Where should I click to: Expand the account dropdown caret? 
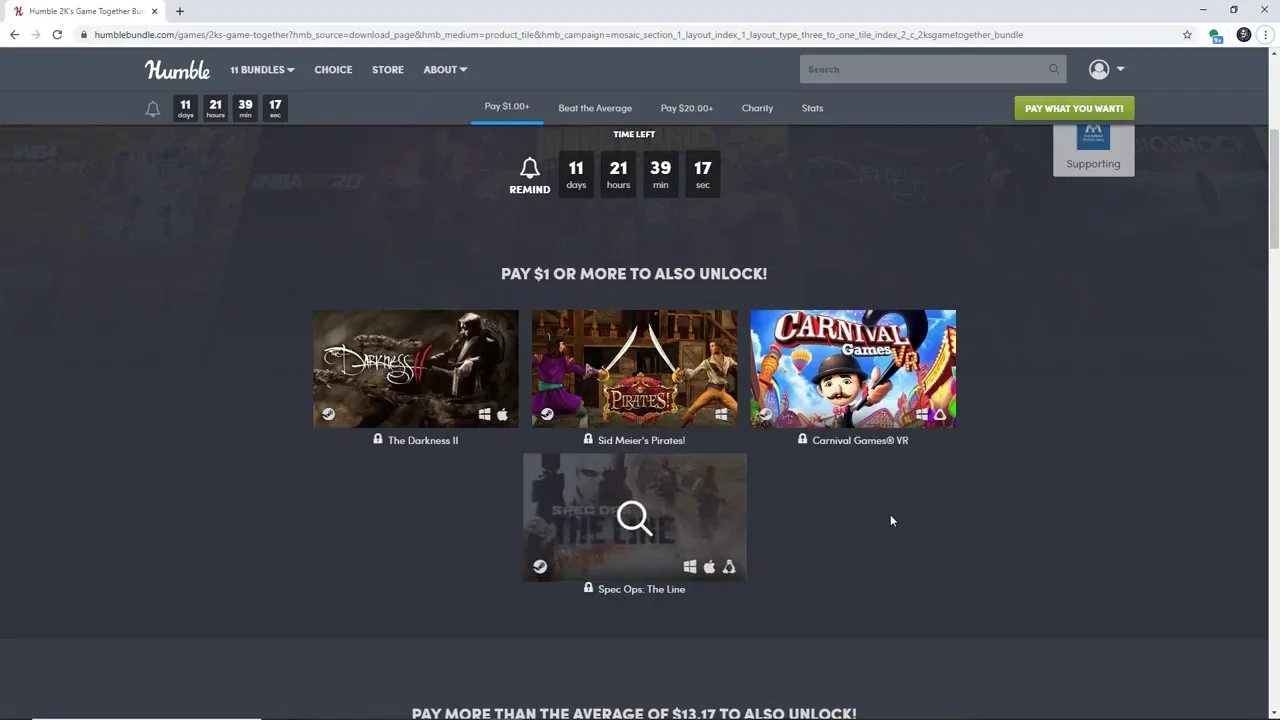1120,69
